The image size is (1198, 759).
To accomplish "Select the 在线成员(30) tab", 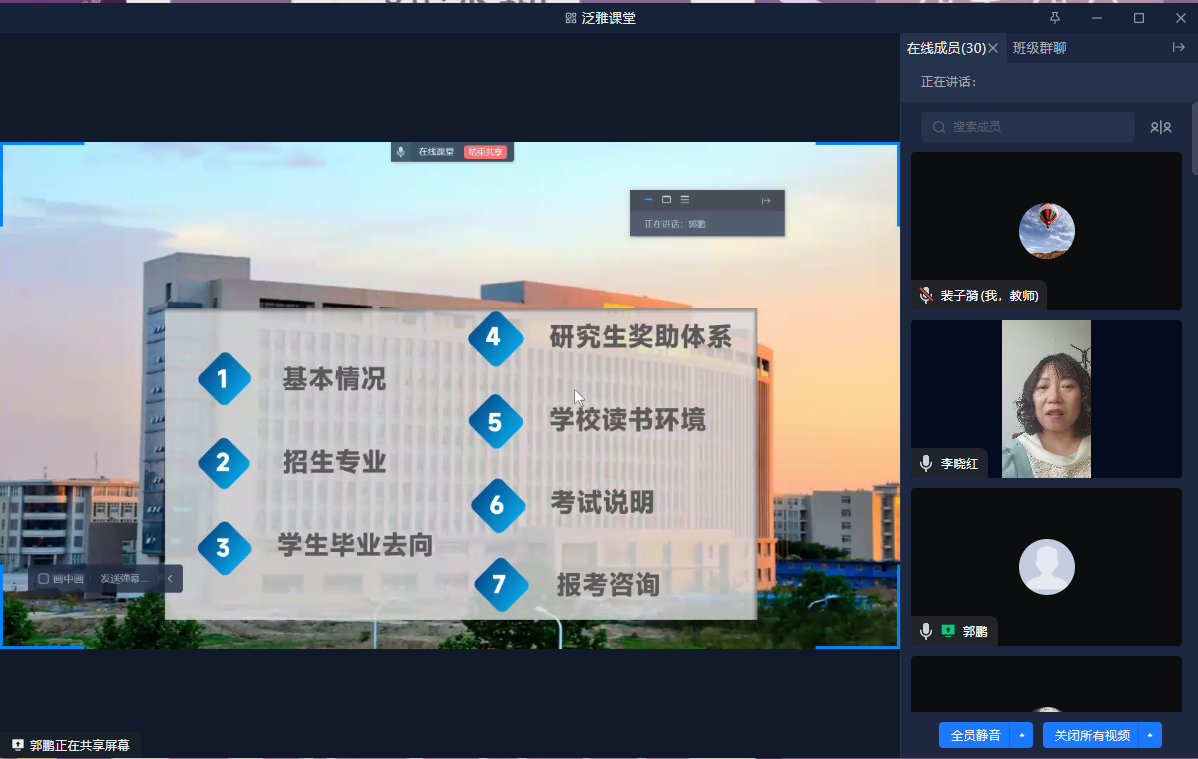I will point(945,48).
